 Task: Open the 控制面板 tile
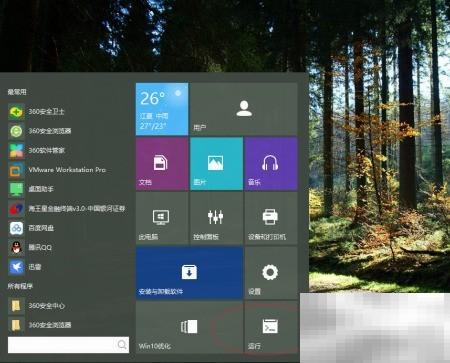click(x=216, y=218)
